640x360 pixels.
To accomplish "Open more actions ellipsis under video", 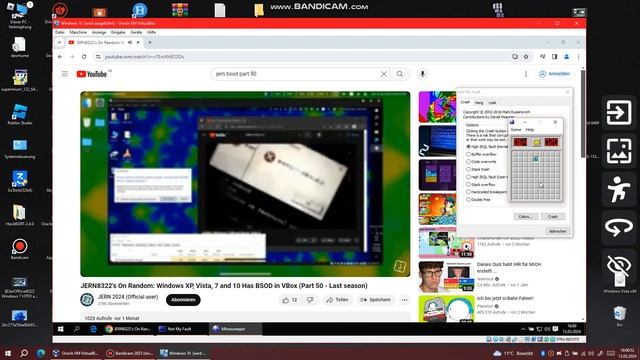I will (404, 300).
